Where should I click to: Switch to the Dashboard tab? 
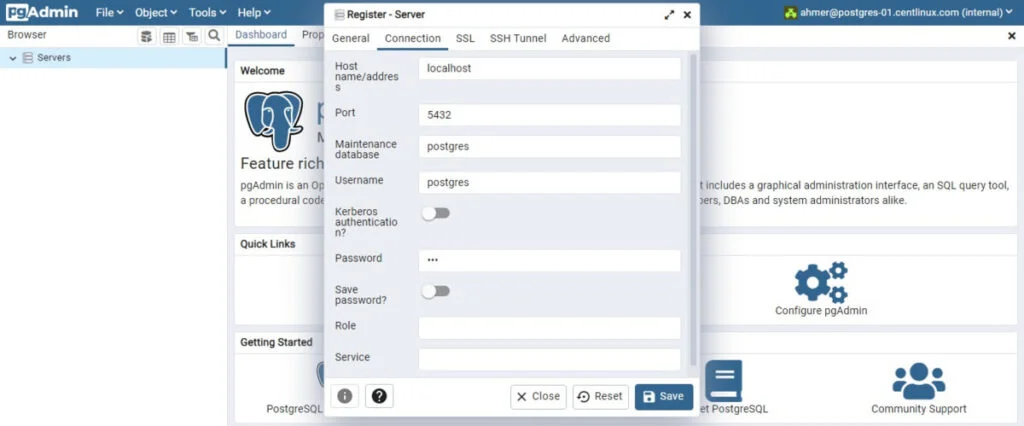(x=261, y=35)
